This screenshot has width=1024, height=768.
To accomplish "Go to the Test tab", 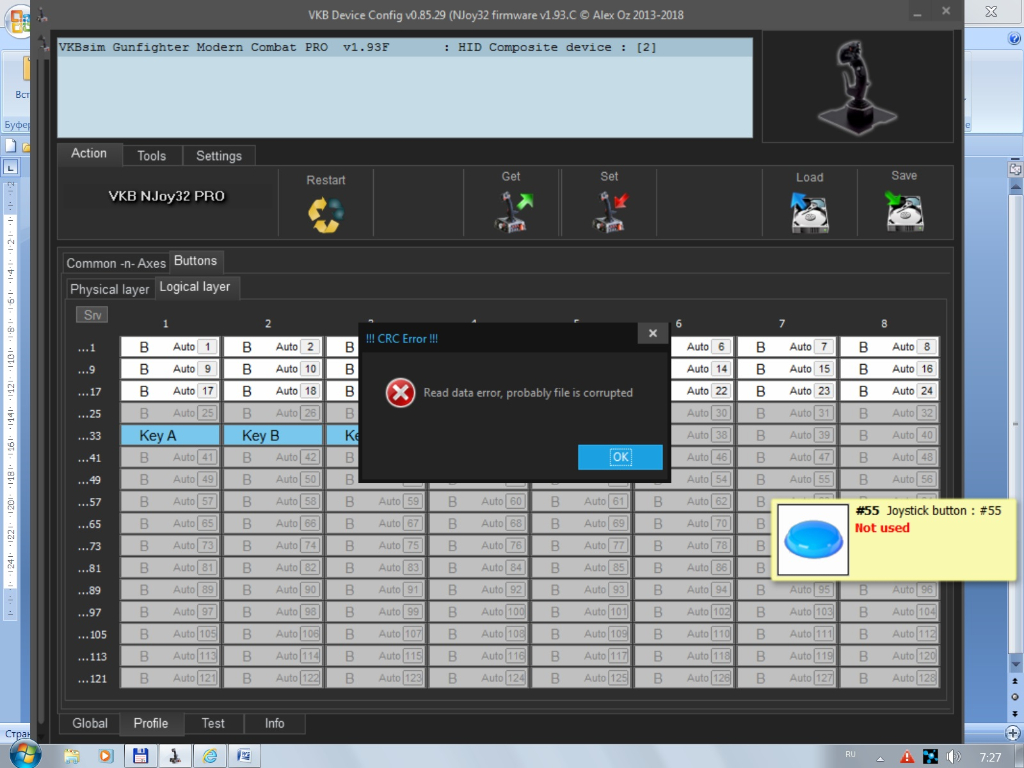I will point(213,723).
